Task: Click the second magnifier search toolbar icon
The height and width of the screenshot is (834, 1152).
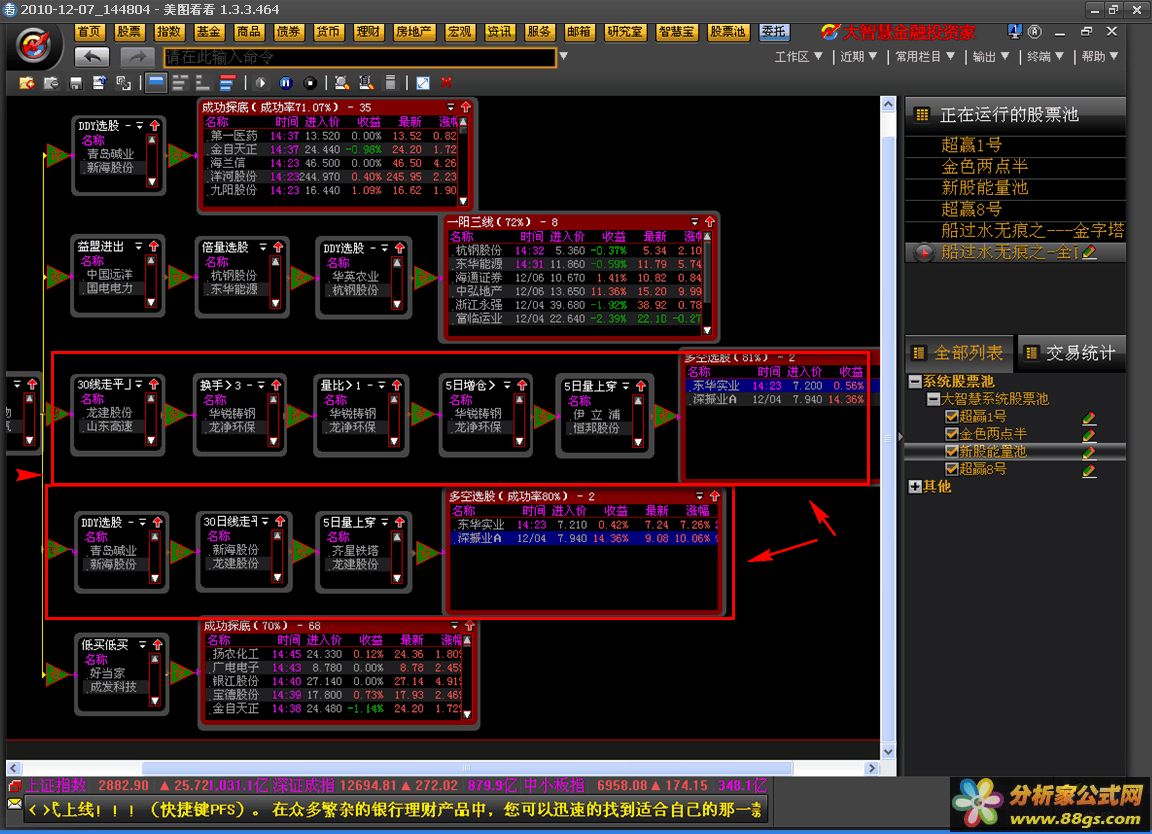Action: (x=366, y=83)
